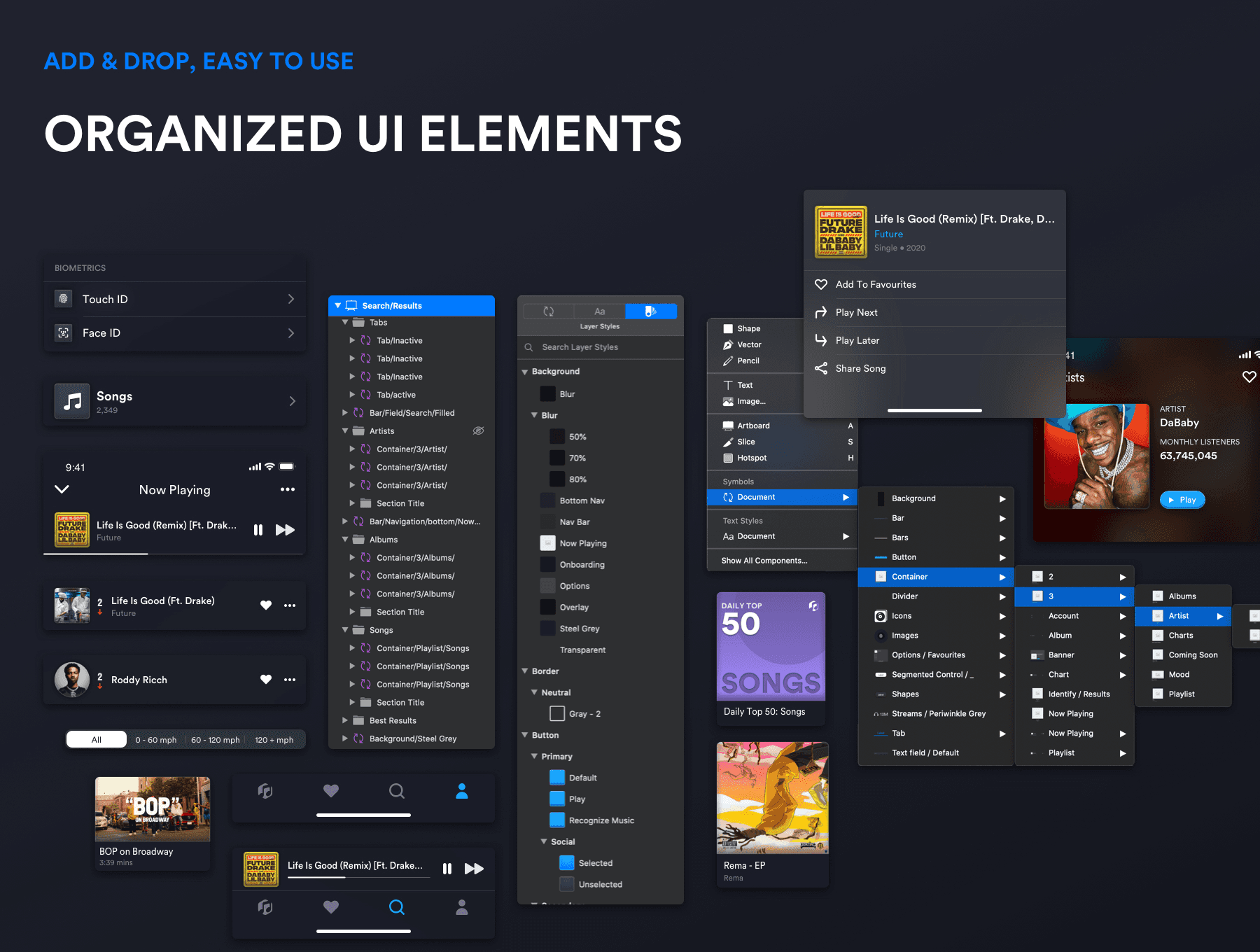
Task: Click the share icon beside Share Song
Action: [821, 368]
